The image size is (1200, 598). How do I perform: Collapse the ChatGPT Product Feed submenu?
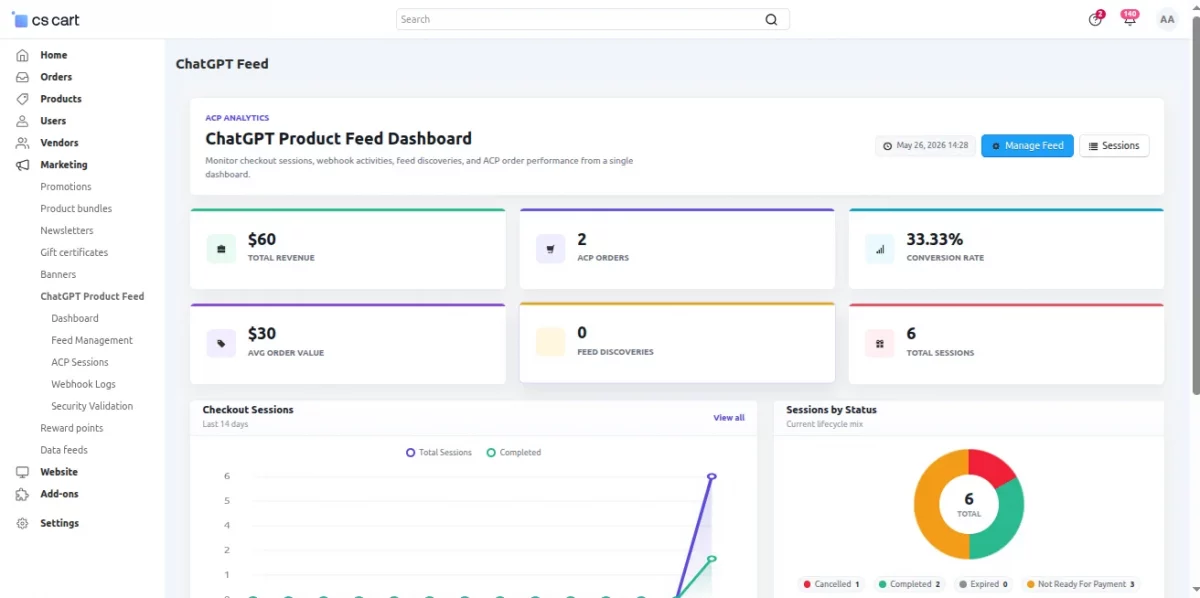coord(92,297)
